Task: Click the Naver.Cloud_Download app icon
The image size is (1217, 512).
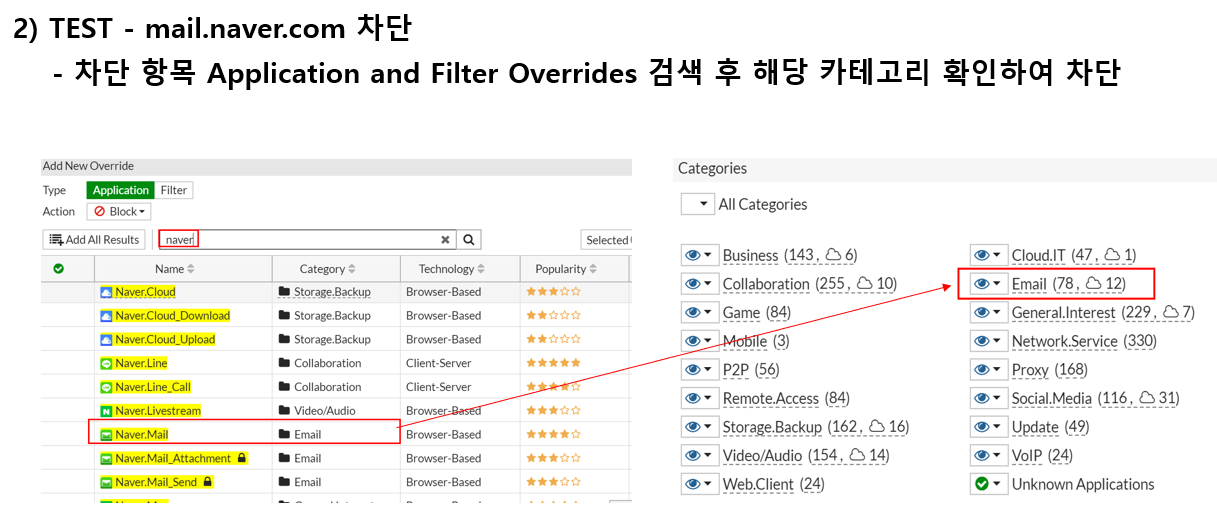Action: click(107, 316)
